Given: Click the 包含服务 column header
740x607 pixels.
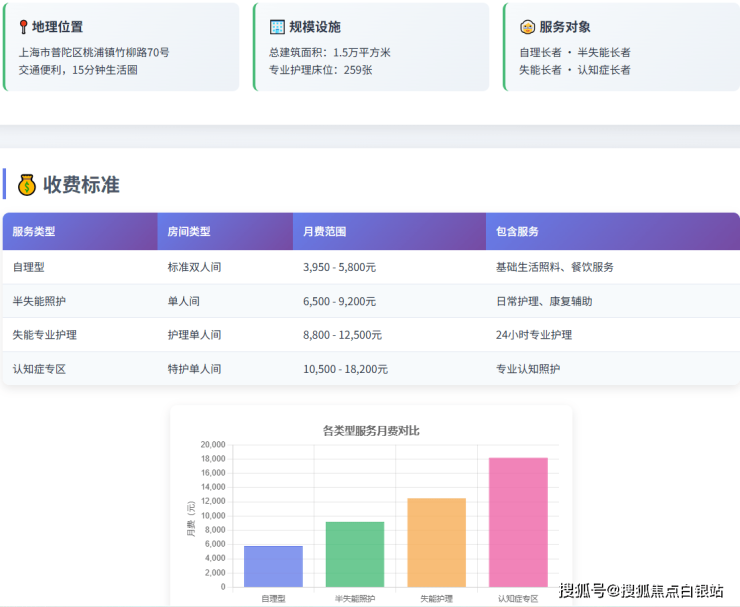Looking at the screenshot, I should [517, 231].
